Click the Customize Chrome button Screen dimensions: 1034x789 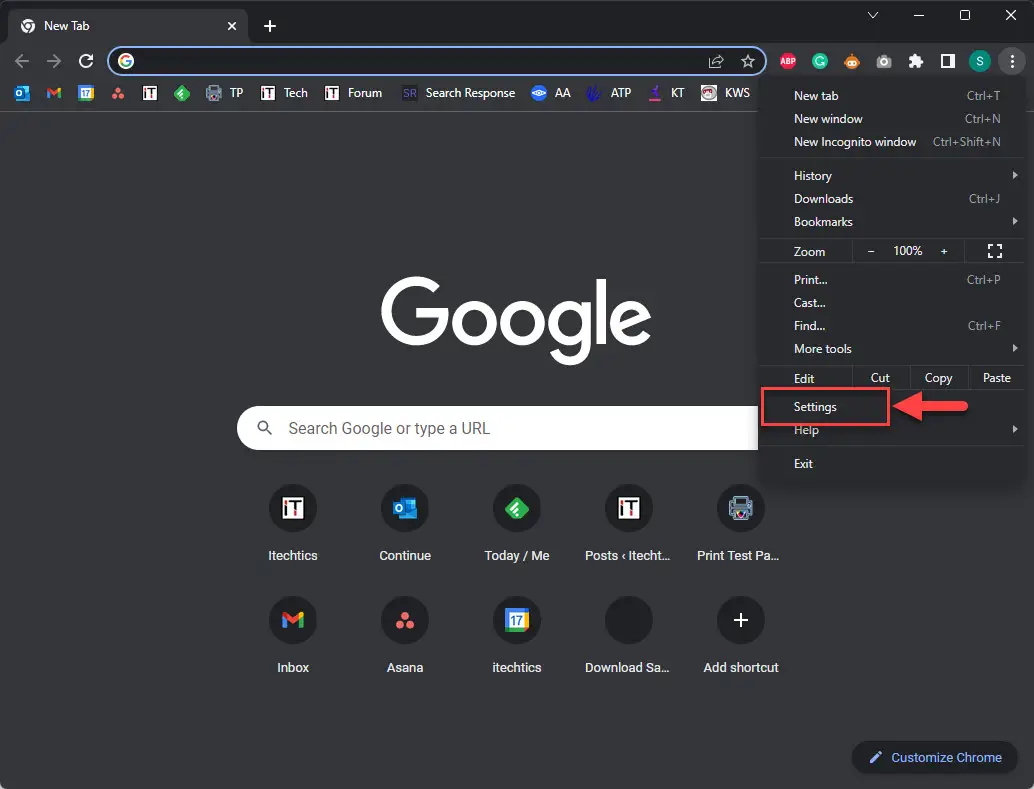coord(934,757)
